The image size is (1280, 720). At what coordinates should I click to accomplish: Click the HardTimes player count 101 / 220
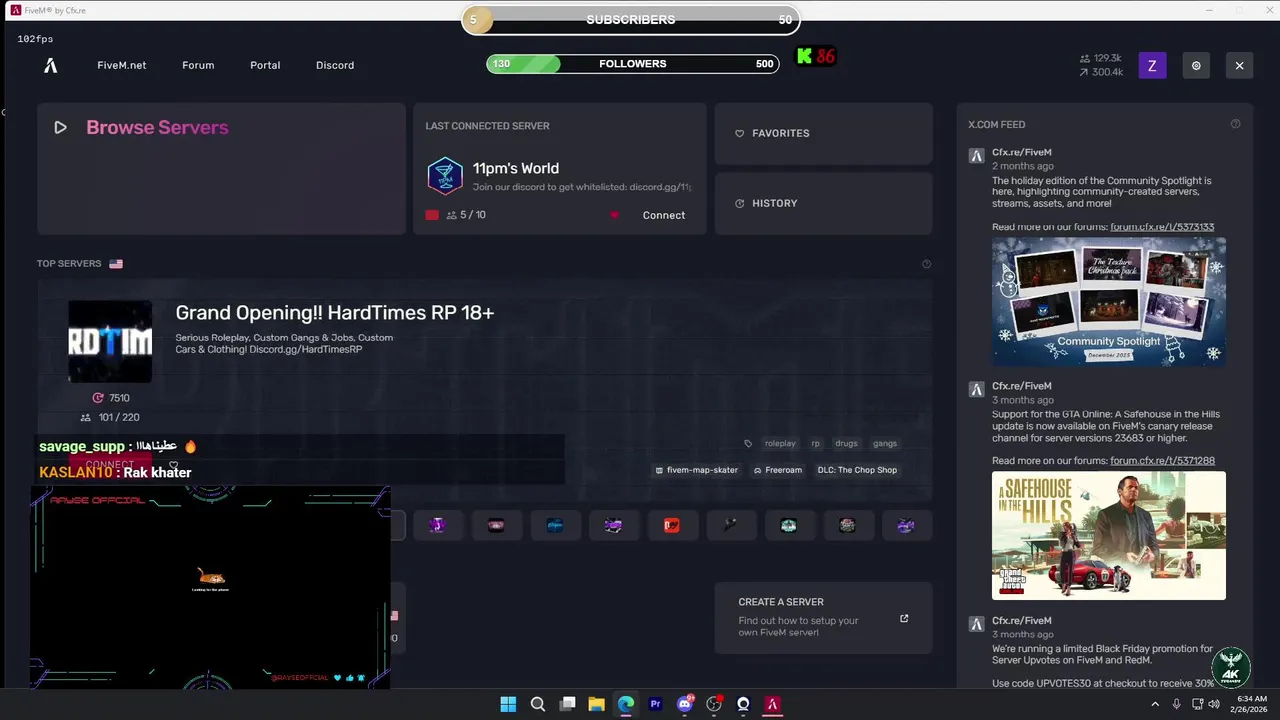click(110, 417)
